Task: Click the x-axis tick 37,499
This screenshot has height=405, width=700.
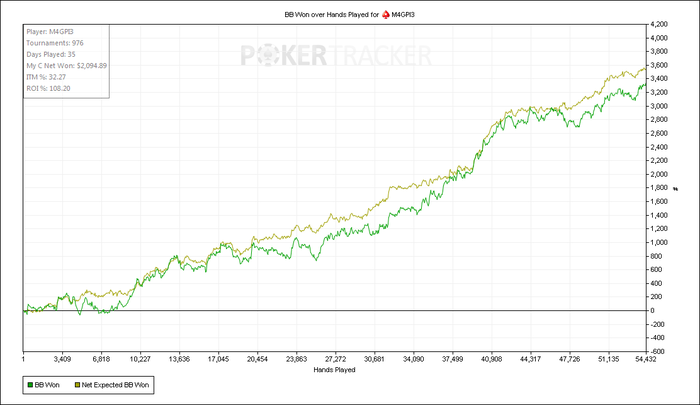Action: pos(452,359)
